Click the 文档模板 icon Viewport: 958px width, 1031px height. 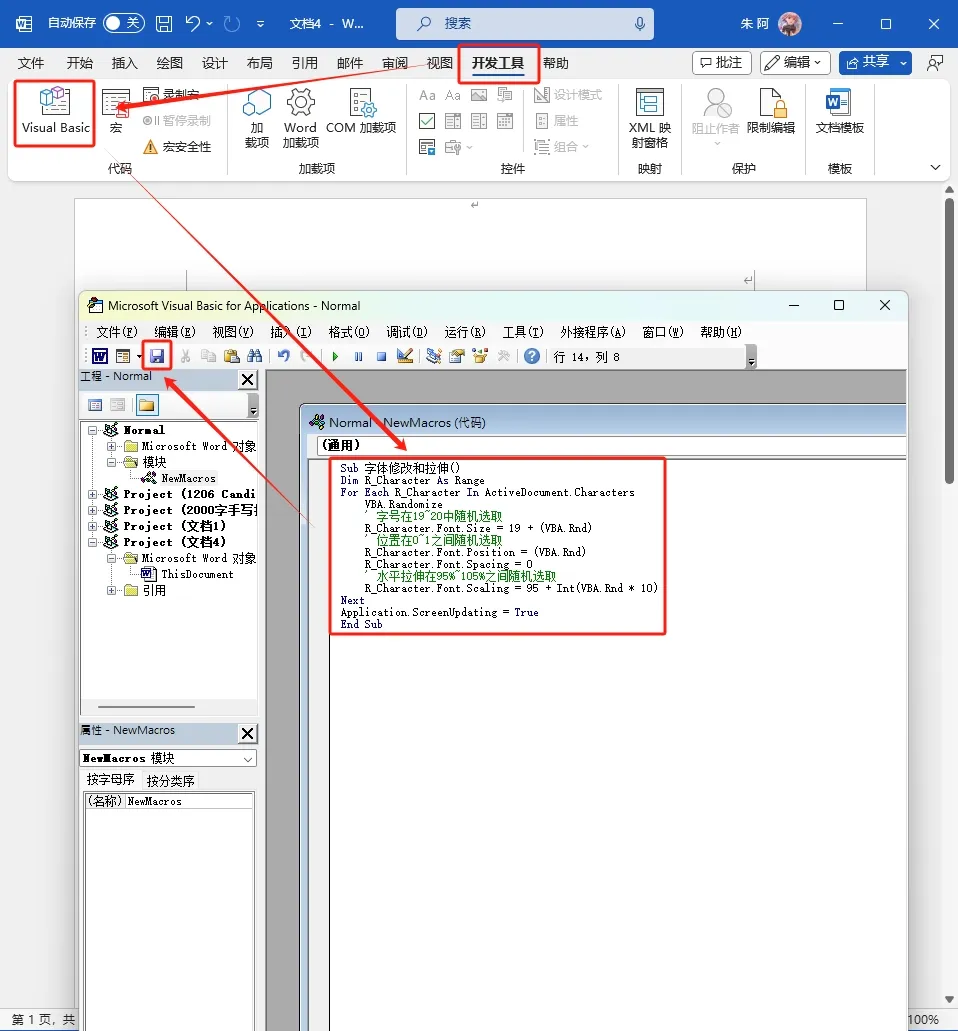[839, 112]
